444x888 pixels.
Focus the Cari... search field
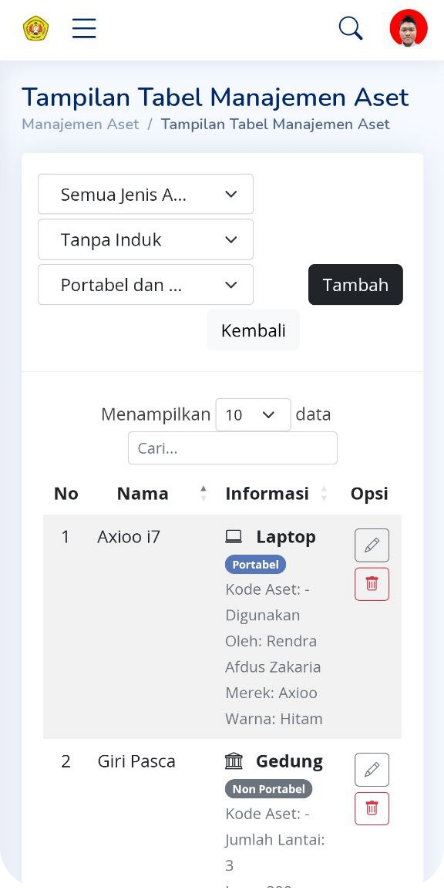pos(233,448)
